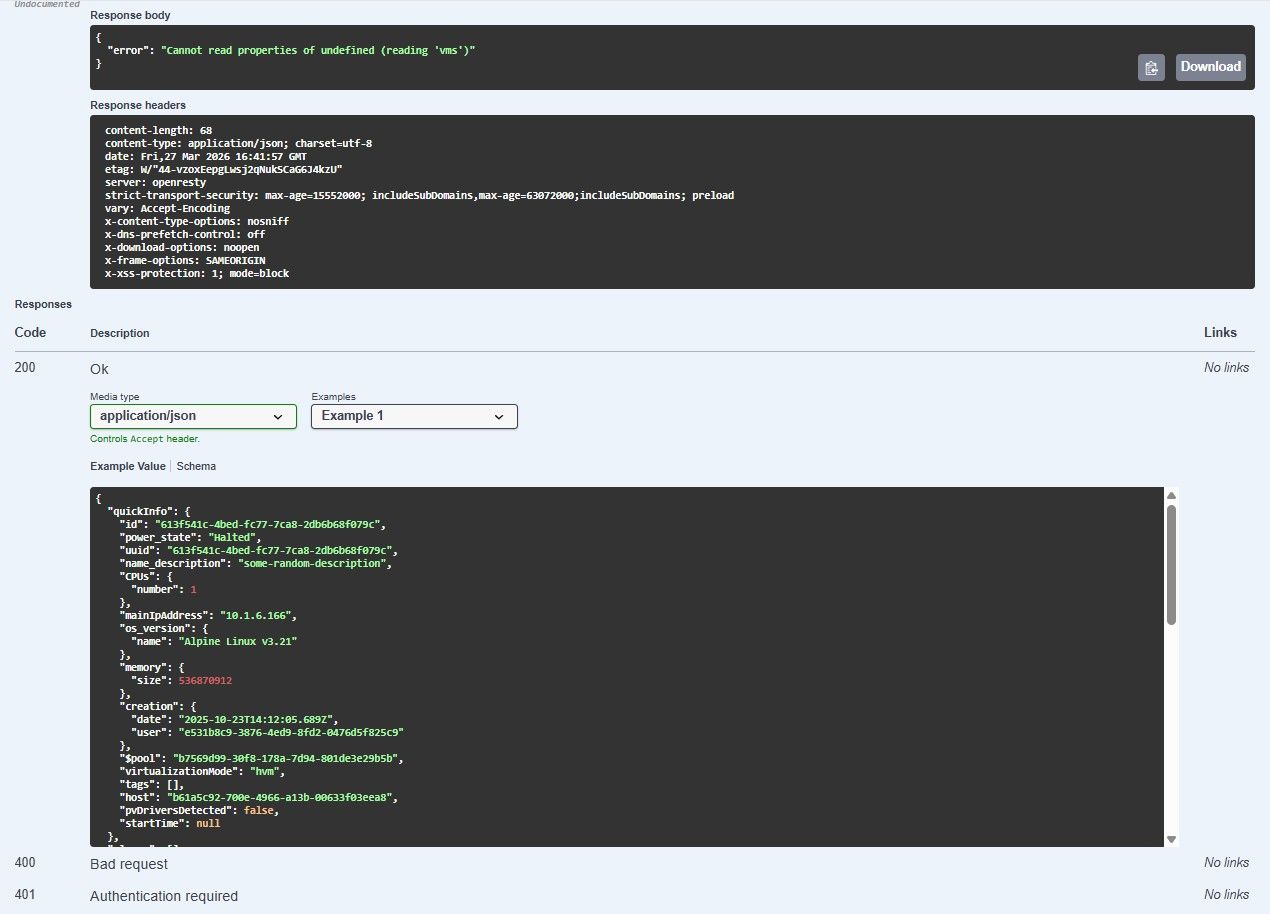This screenshot has width=1270, height=914.
Task: Click the Download button
Action: [x=1210, y=67]
